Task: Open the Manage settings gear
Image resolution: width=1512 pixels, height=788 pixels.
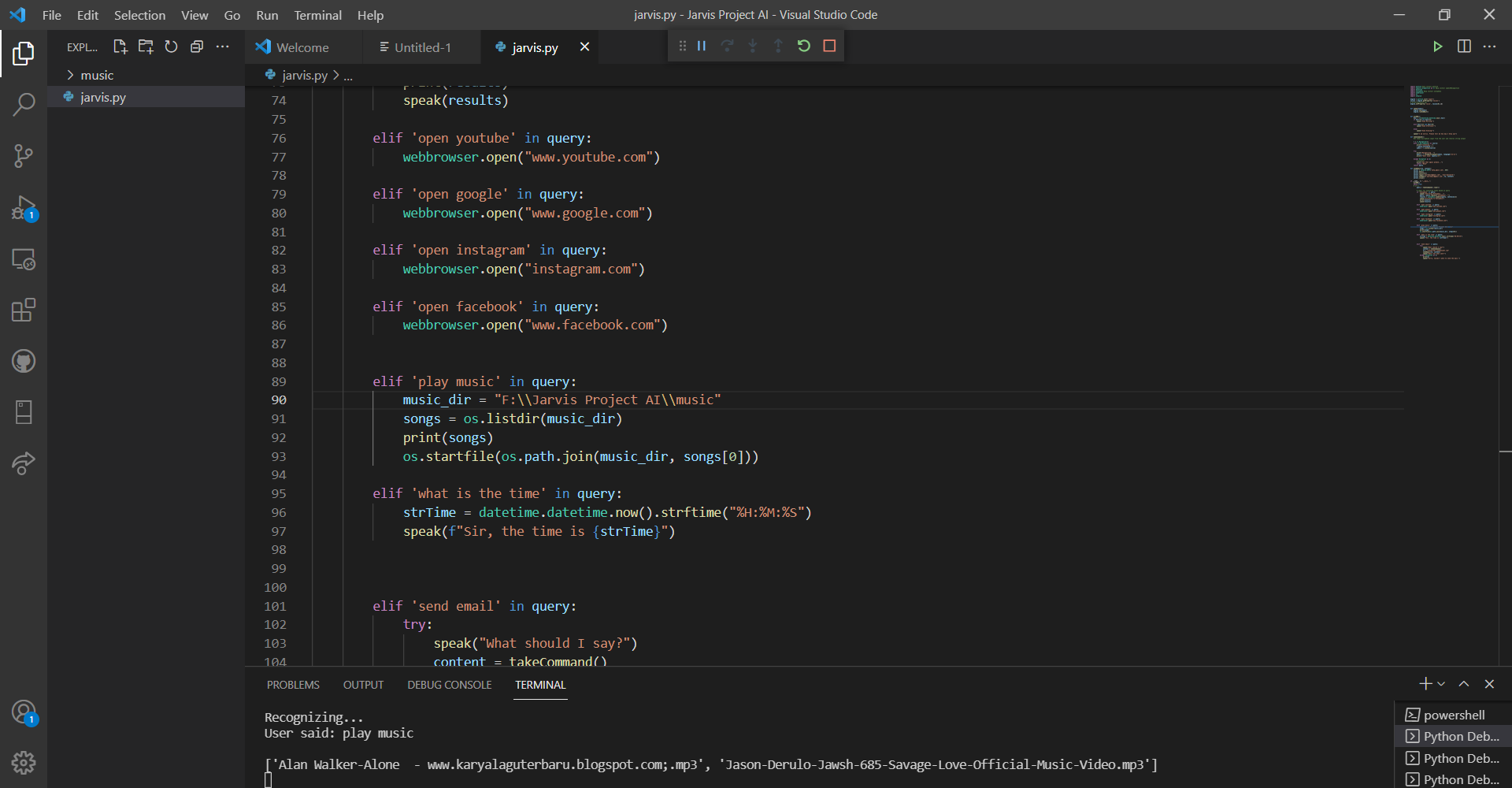Action: tap(24, 763)
